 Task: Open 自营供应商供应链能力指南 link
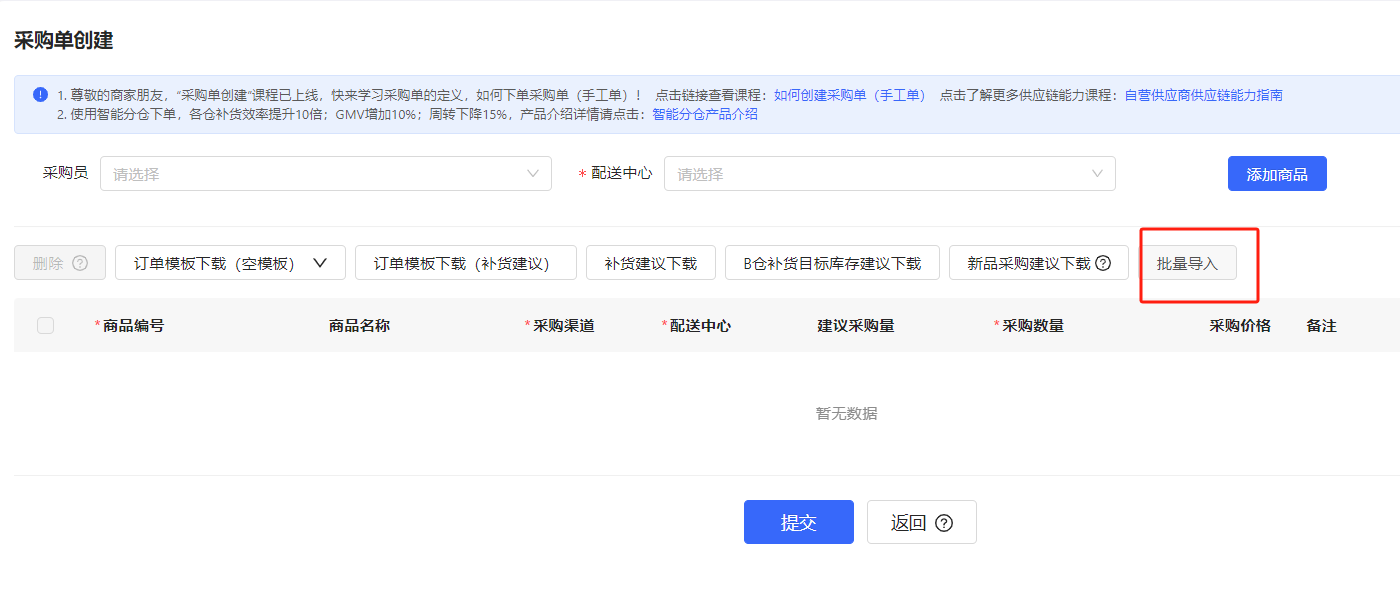coord(1203,95)
